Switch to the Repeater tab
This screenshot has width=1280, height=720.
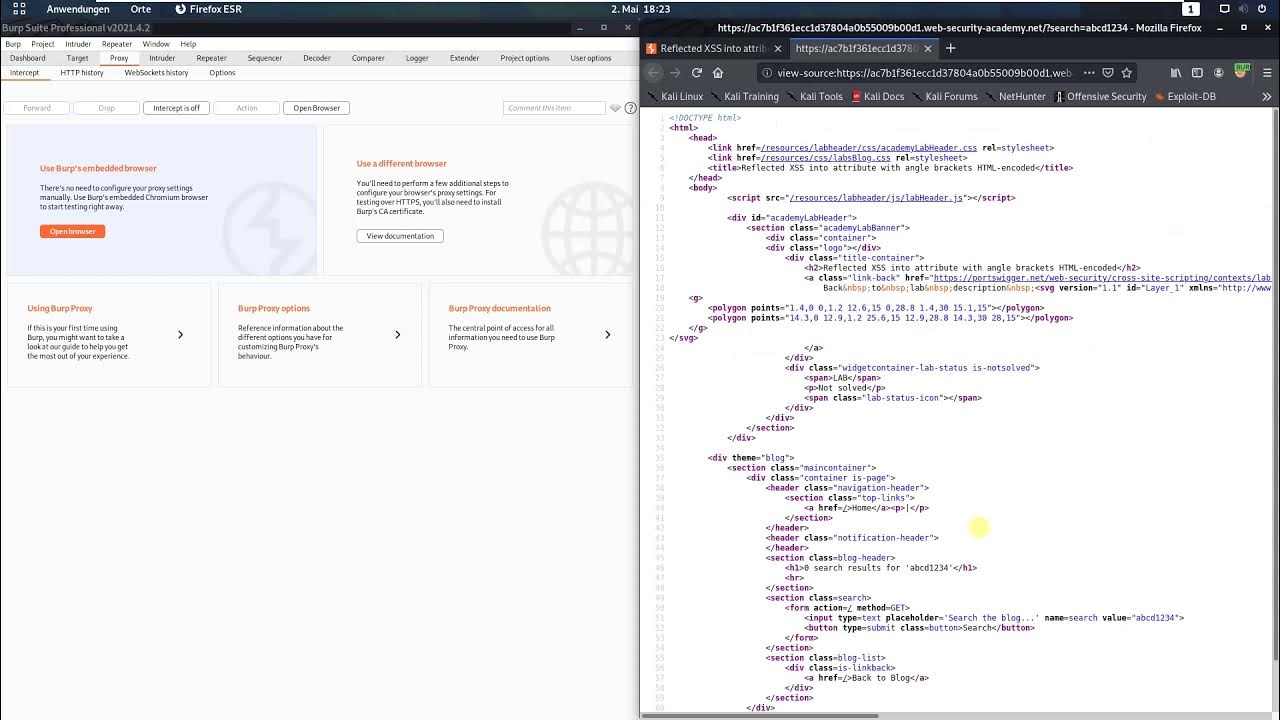(211, 58)
